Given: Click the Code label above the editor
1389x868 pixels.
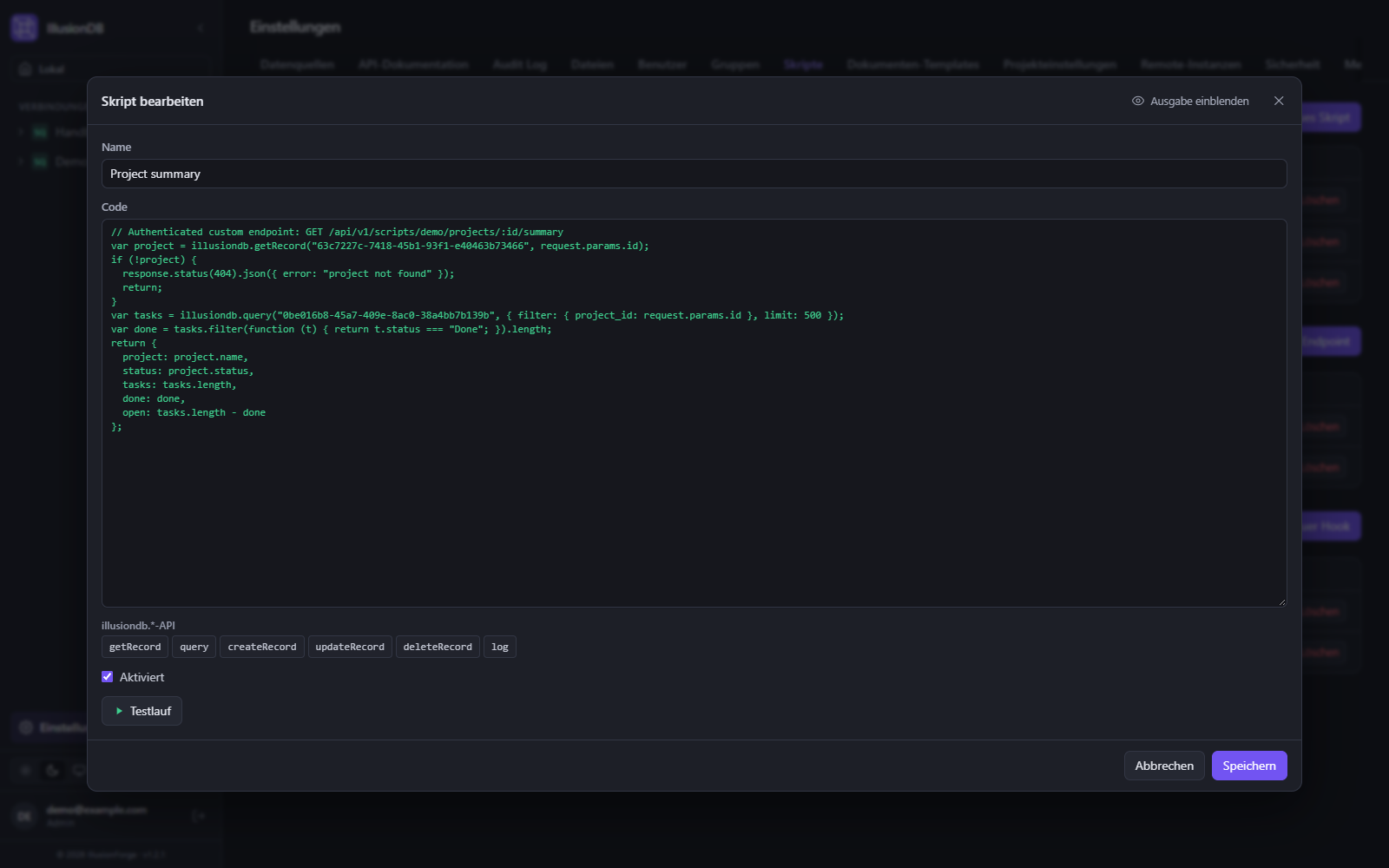Looking at the screenshot, I should pos(115,207).
